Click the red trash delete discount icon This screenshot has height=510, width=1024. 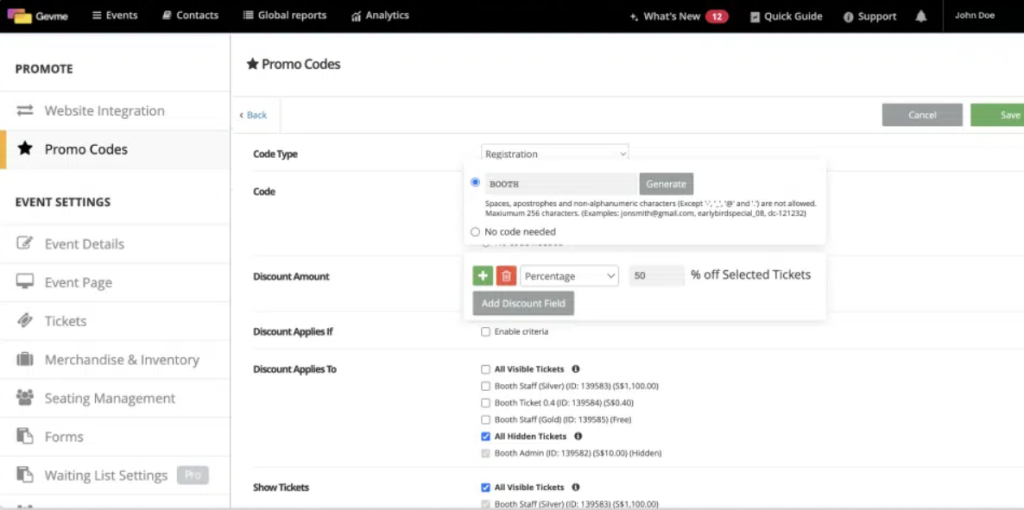pos(506,276)
